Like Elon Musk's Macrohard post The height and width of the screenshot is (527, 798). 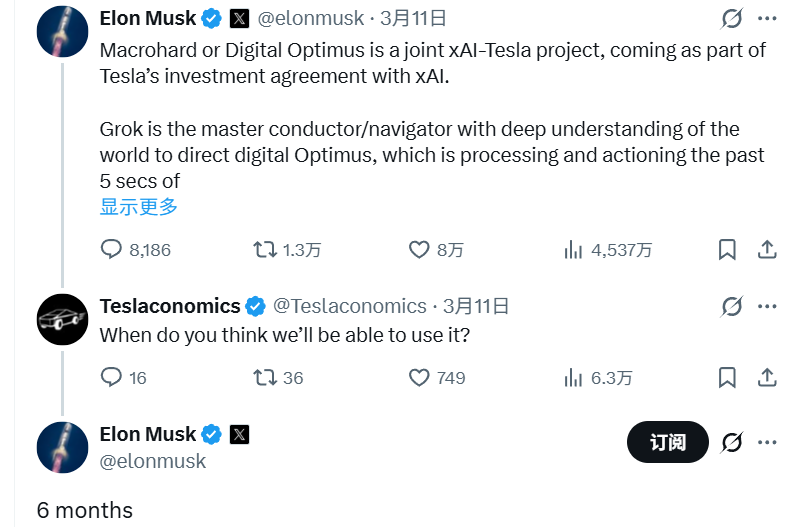(x=420, y=249)
